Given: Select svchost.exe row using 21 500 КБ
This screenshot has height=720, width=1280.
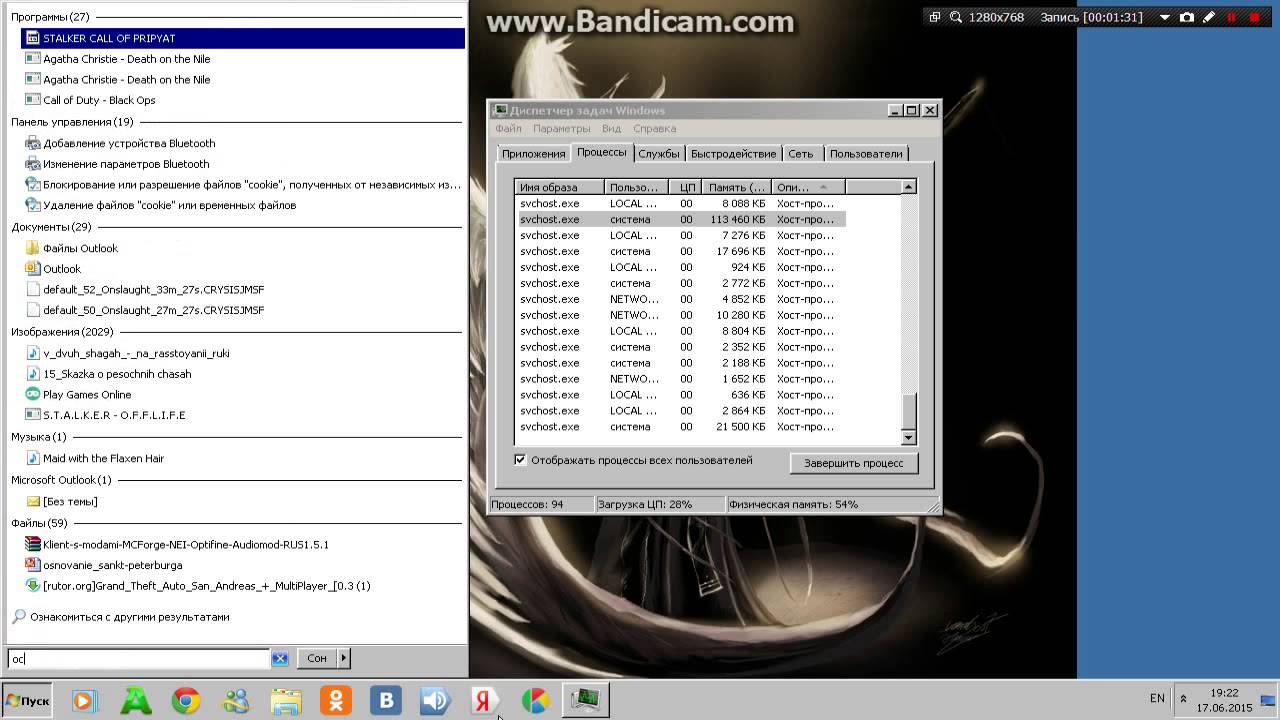Looking at the screenshot, I should click(x=680, y=427).
